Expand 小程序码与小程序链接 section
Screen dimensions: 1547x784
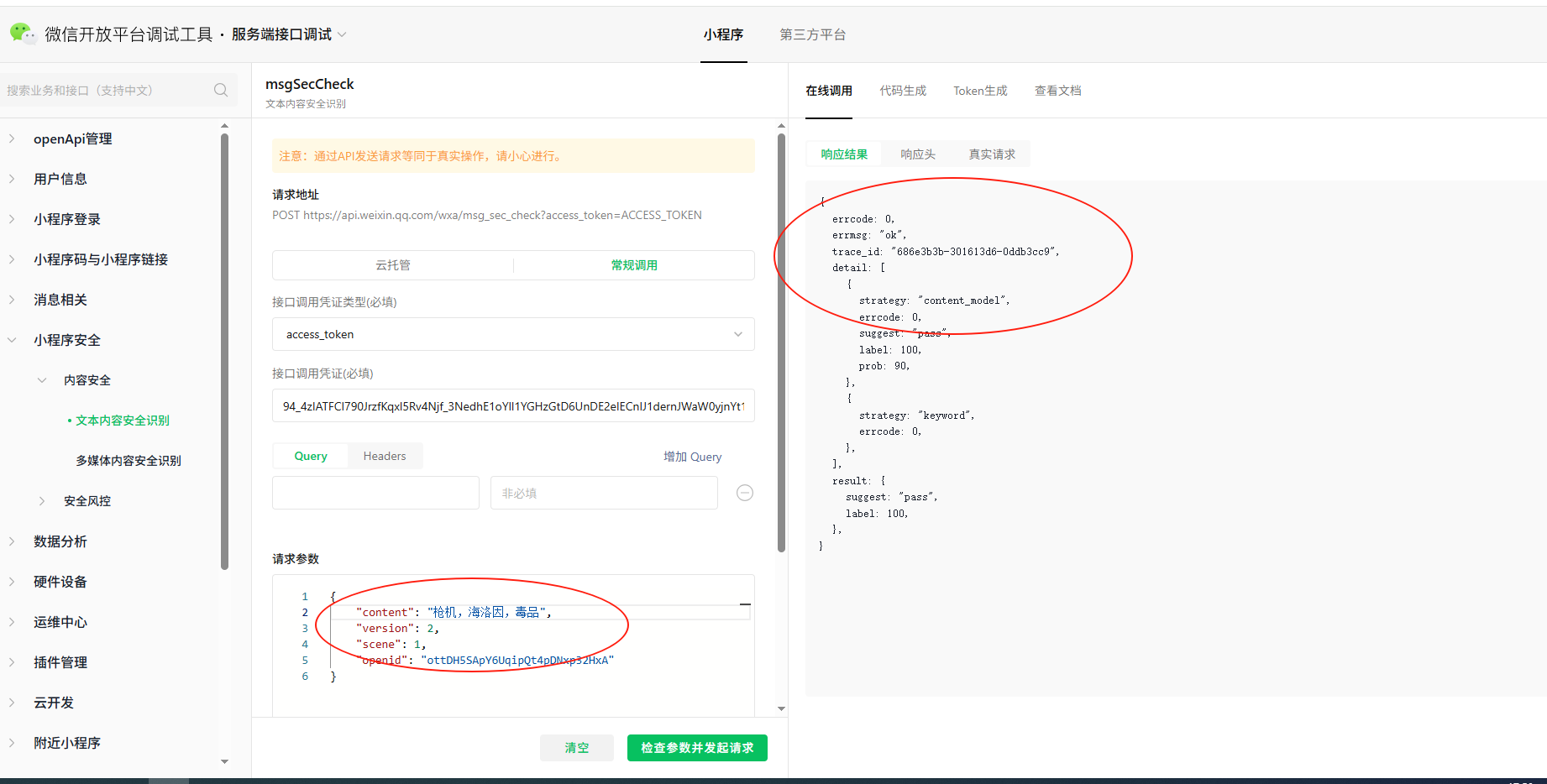12,259
